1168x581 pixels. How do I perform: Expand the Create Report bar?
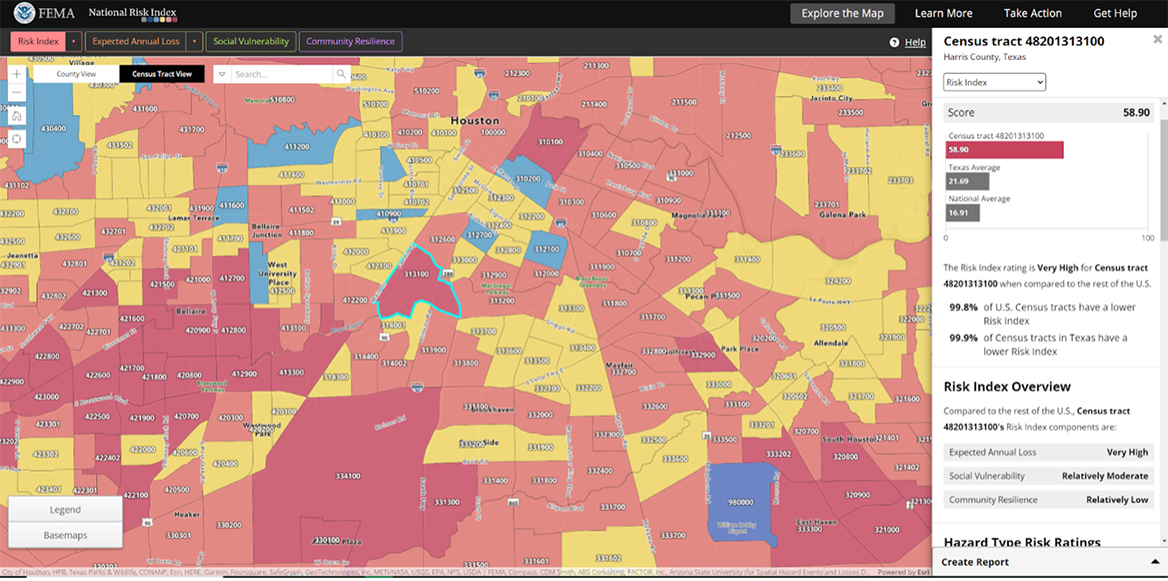1050,562
